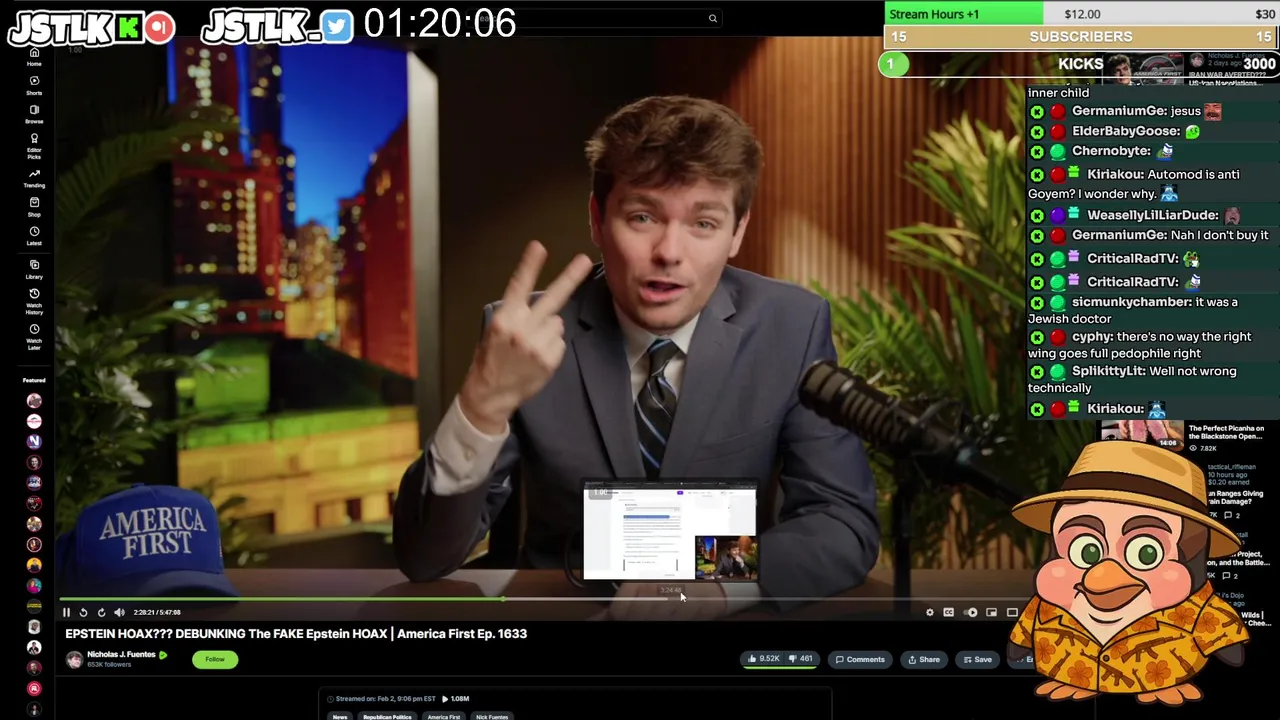1280x720 pixels.
Task: Toggle the autoplay switch
Action: coord(970,612)
